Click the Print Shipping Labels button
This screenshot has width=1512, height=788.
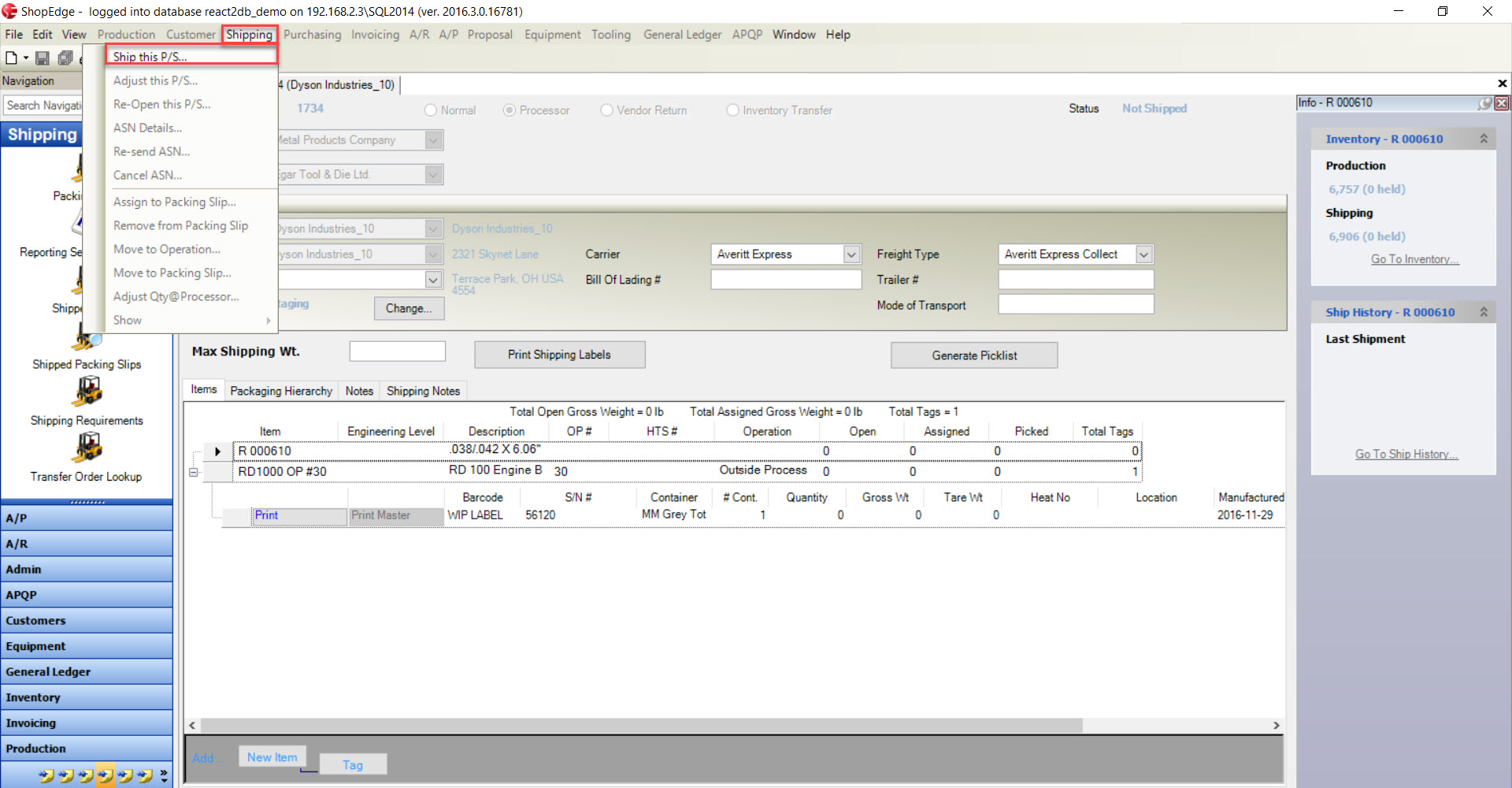[559, 355]
